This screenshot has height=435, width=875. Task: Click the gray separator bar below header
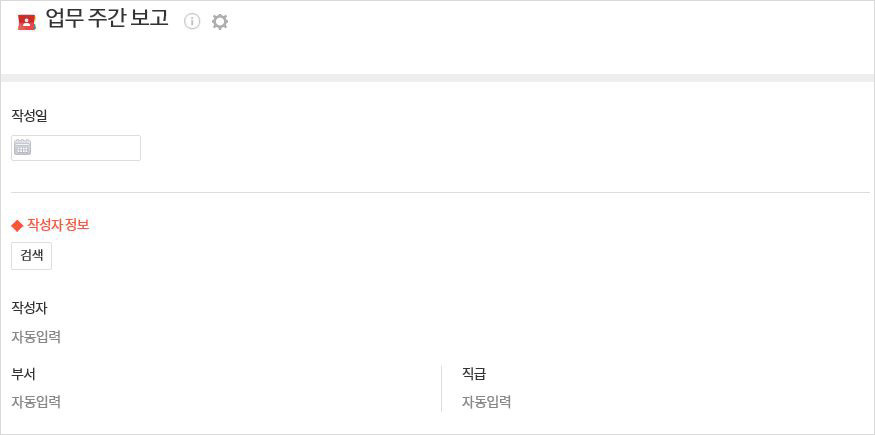(437, 78)
